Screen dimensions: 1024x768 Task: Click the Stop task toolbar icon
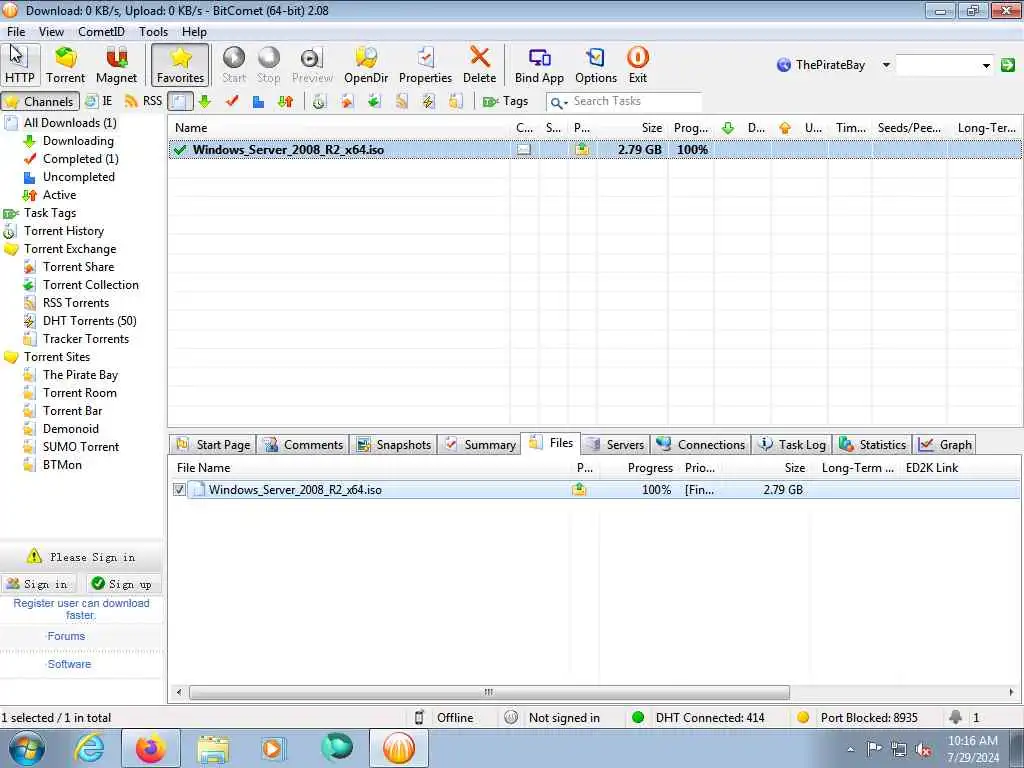268,65
